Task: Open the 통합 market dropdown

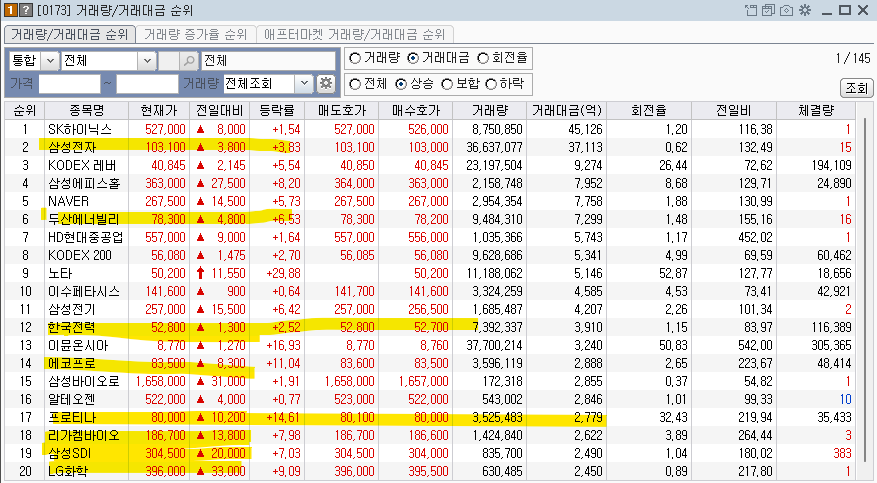Action: tap(50, 61)
